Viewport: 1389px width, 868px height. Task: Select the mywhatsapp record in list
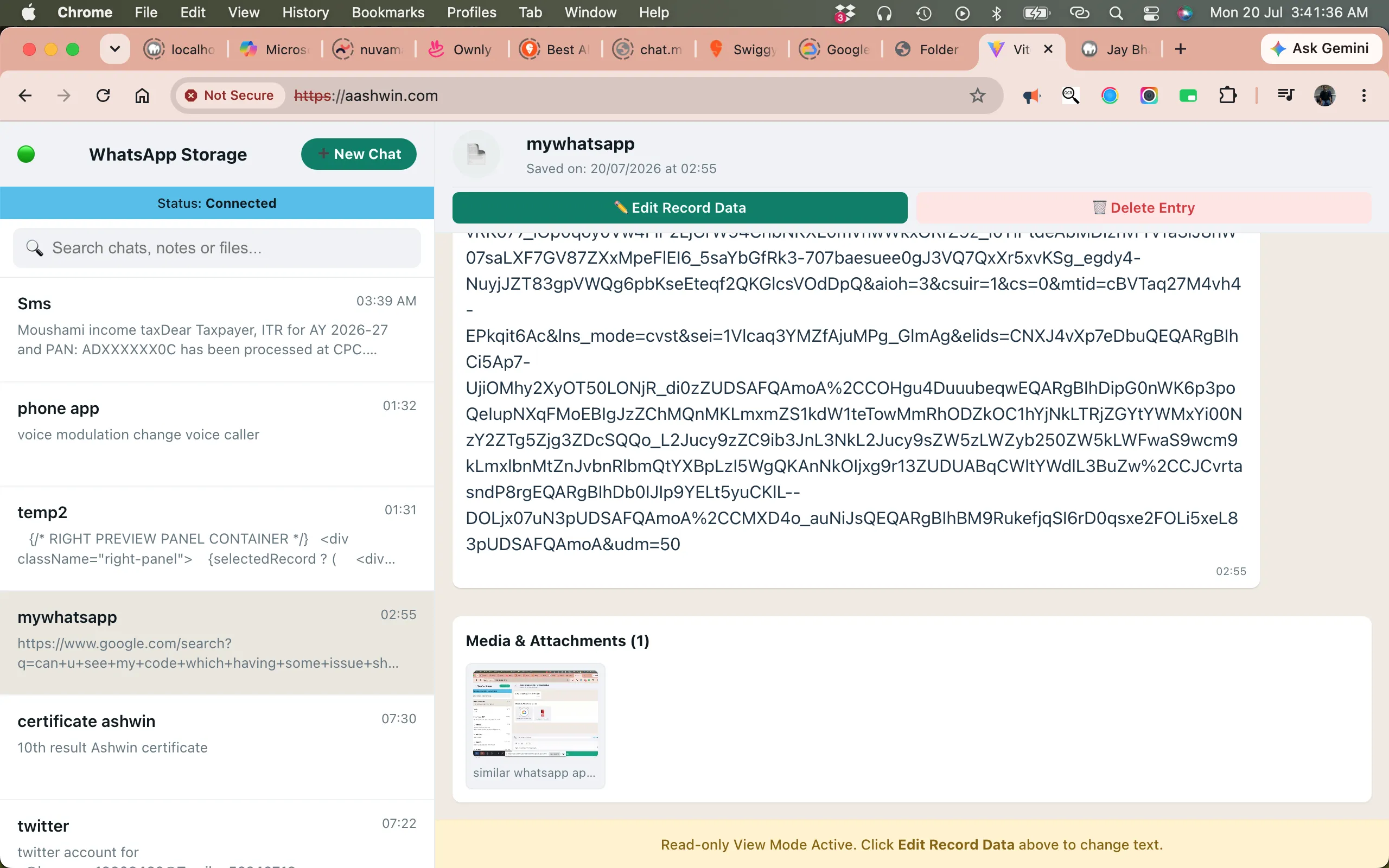coord(217,643)
